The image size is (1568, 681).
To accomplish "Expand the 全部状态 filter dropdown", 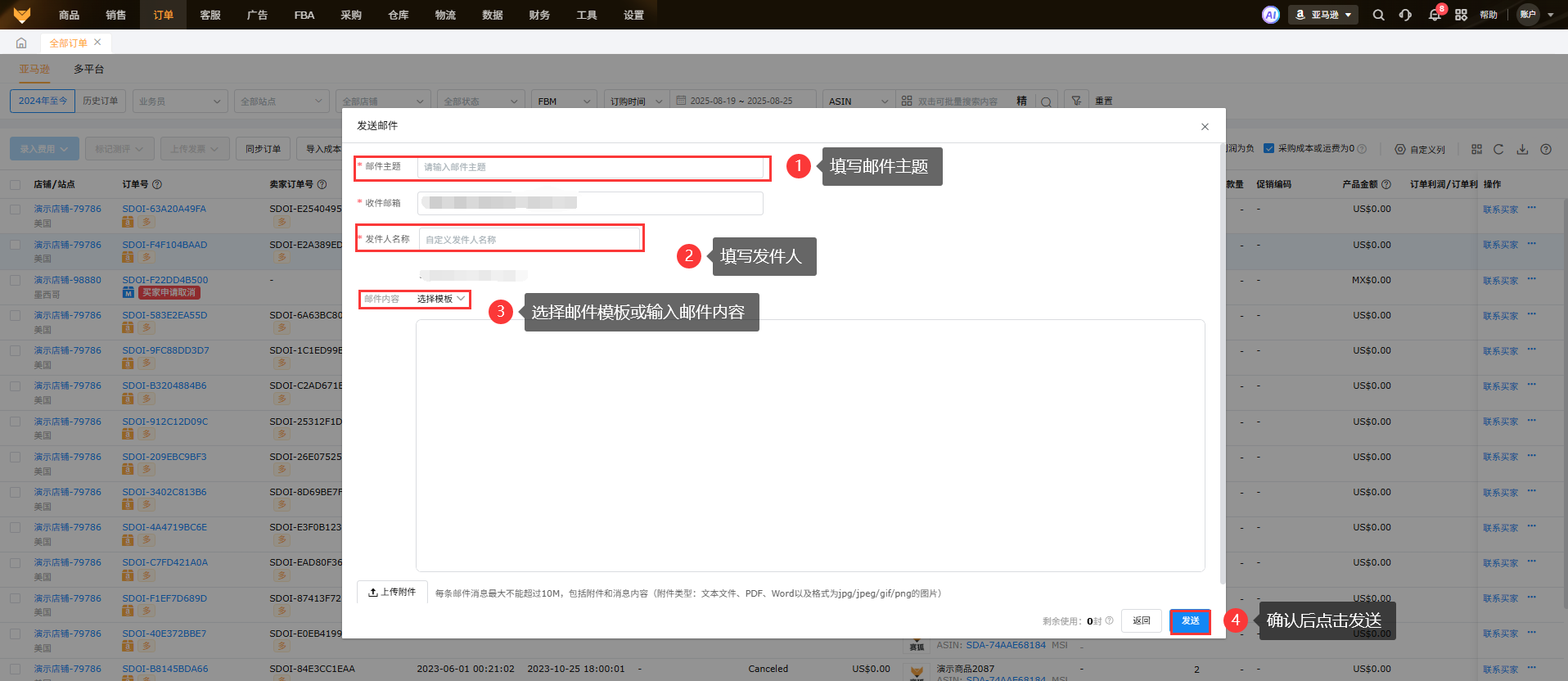I will [x=481, y=101].
